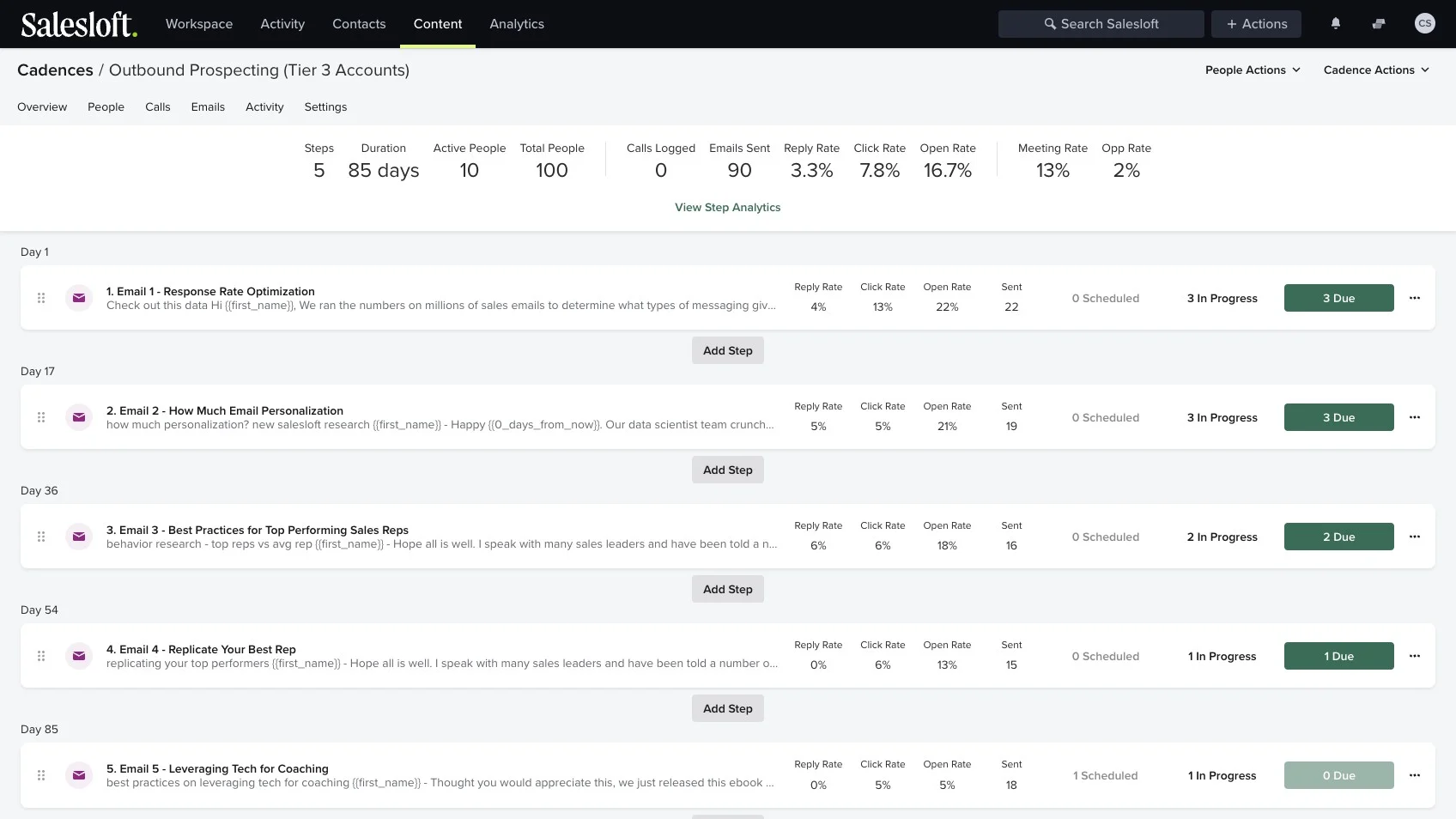Viewport: 1456px width, 819px height.
Task: Click envelope icon of Email 3 step
Action: coord(79,537)
